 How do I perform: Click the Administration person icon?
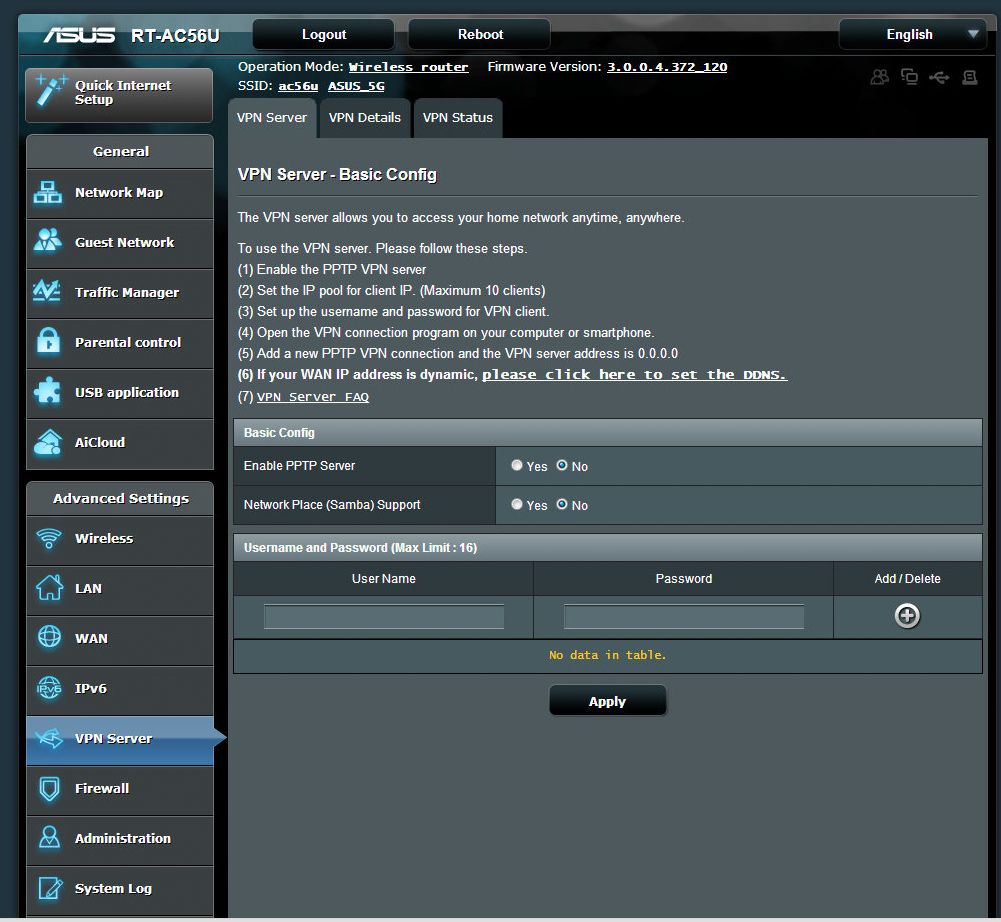[x=49, y=837]
